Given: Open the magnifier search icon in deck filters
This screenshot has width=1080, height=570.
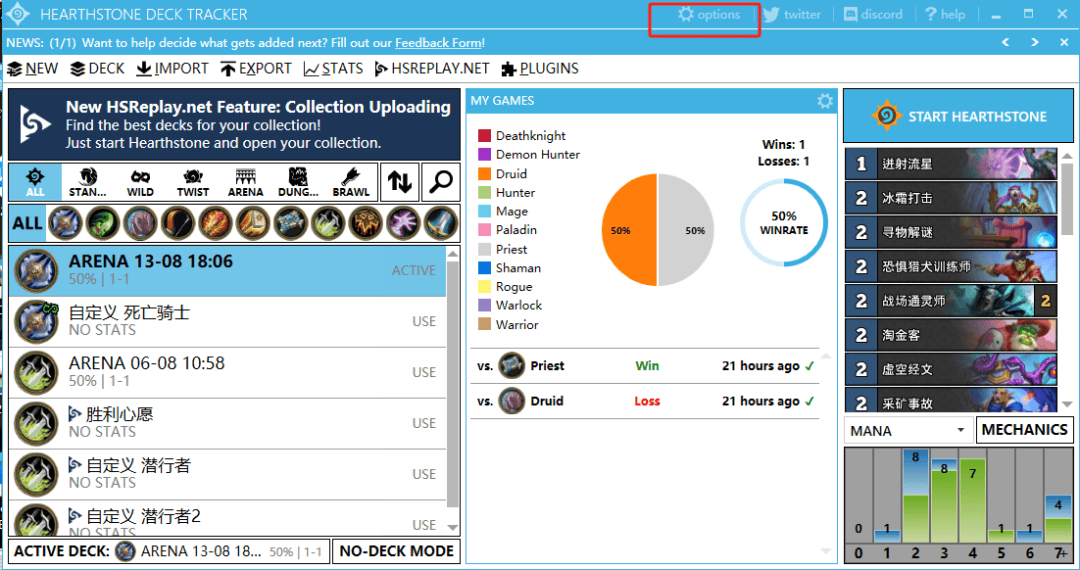Looking at the screenshot, I should click(x=438, y=181).
